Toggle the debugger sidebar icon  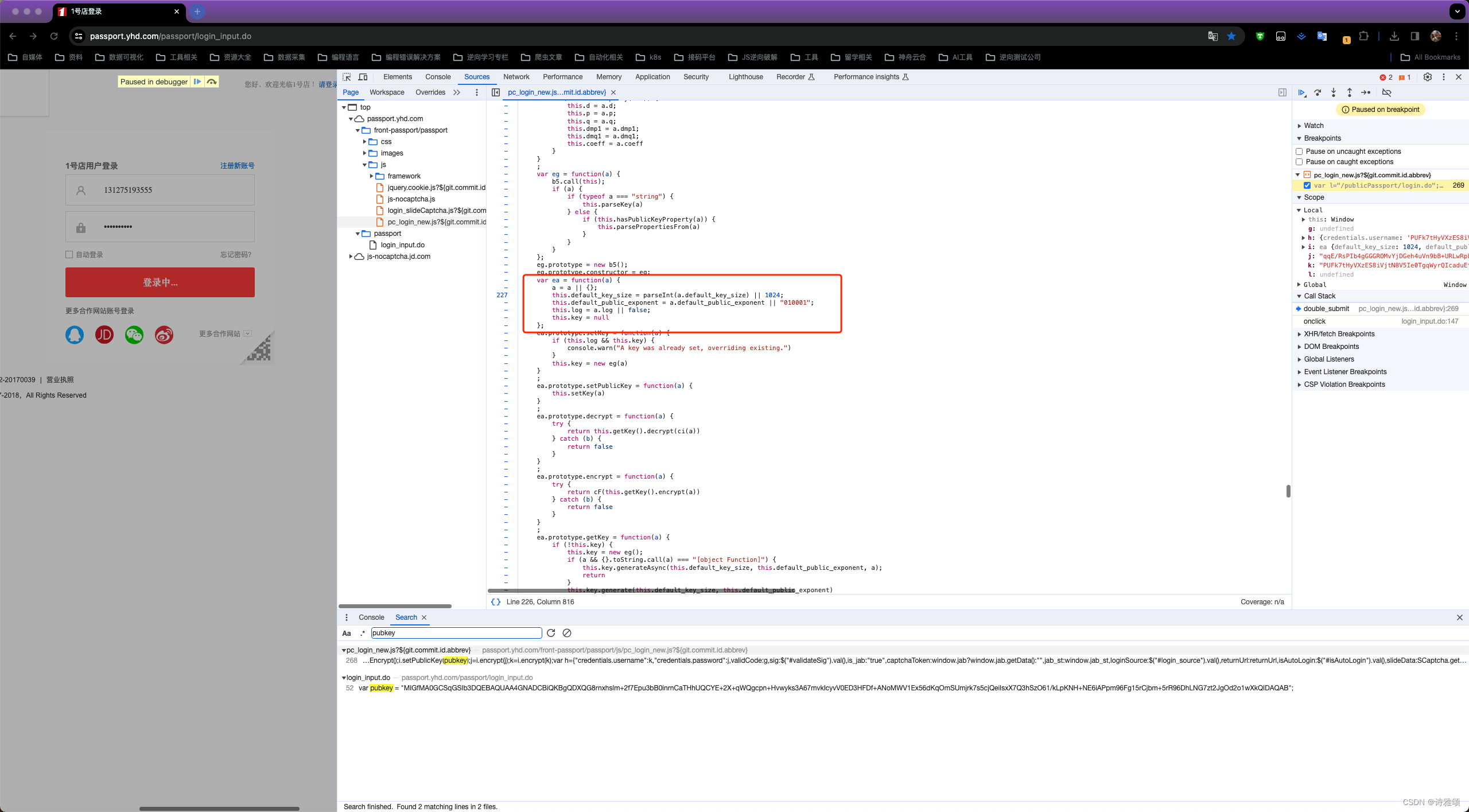pos(1283,92)
